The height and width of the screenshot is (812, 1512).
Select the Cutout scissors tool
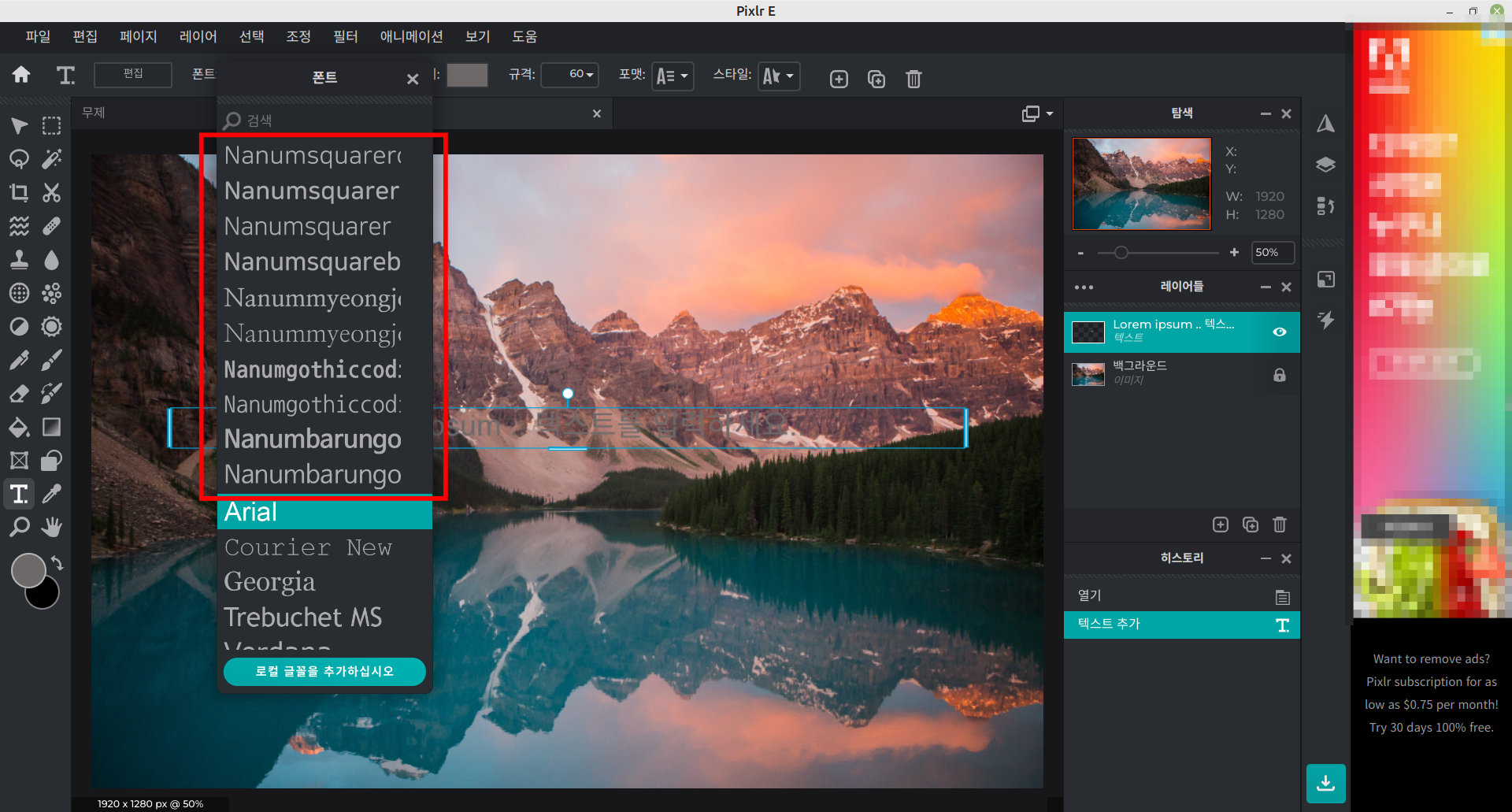point(52,193)
